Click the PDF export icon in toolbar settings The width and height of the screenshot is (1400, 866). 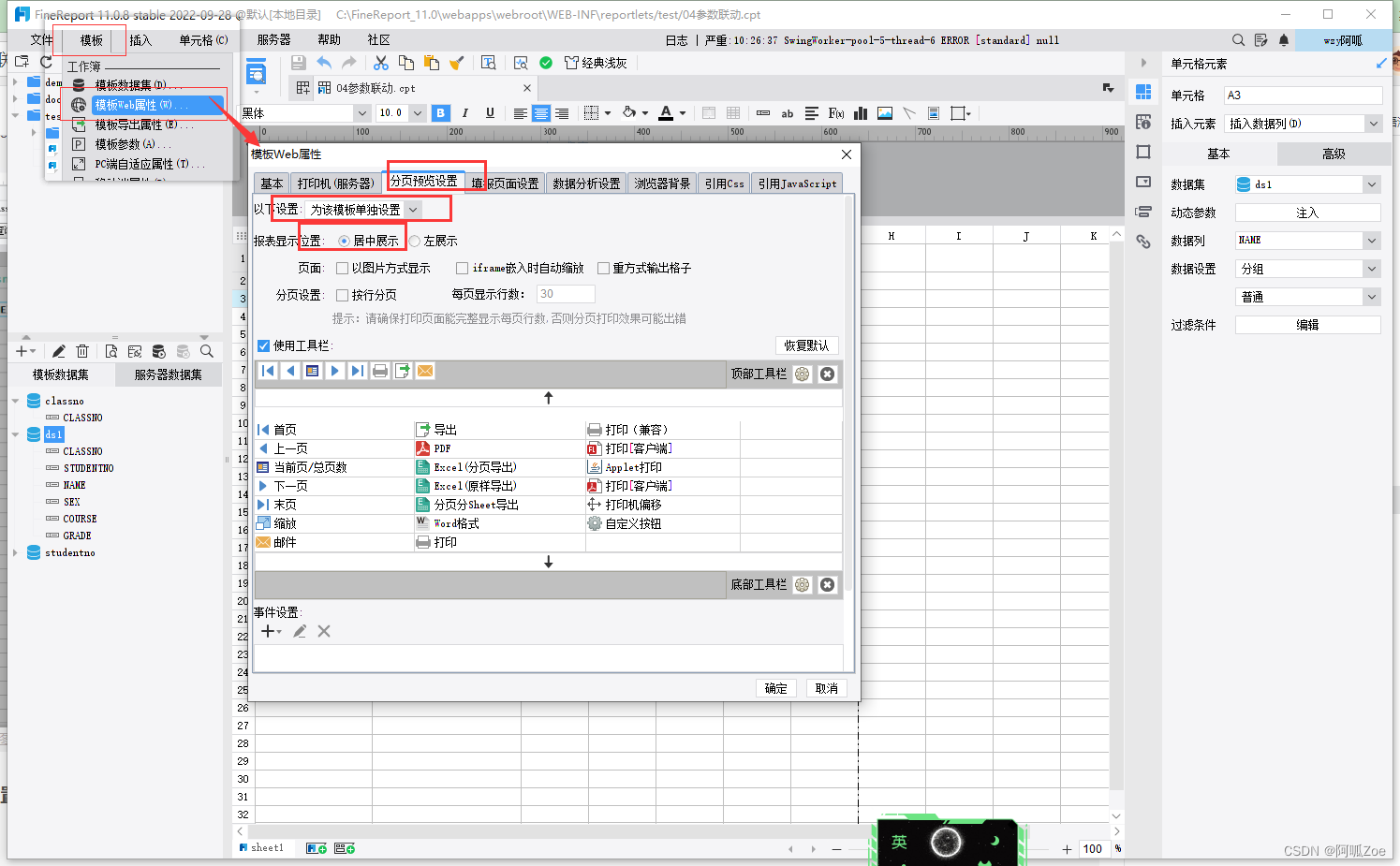pyautogui.click(x=421, y=448)
